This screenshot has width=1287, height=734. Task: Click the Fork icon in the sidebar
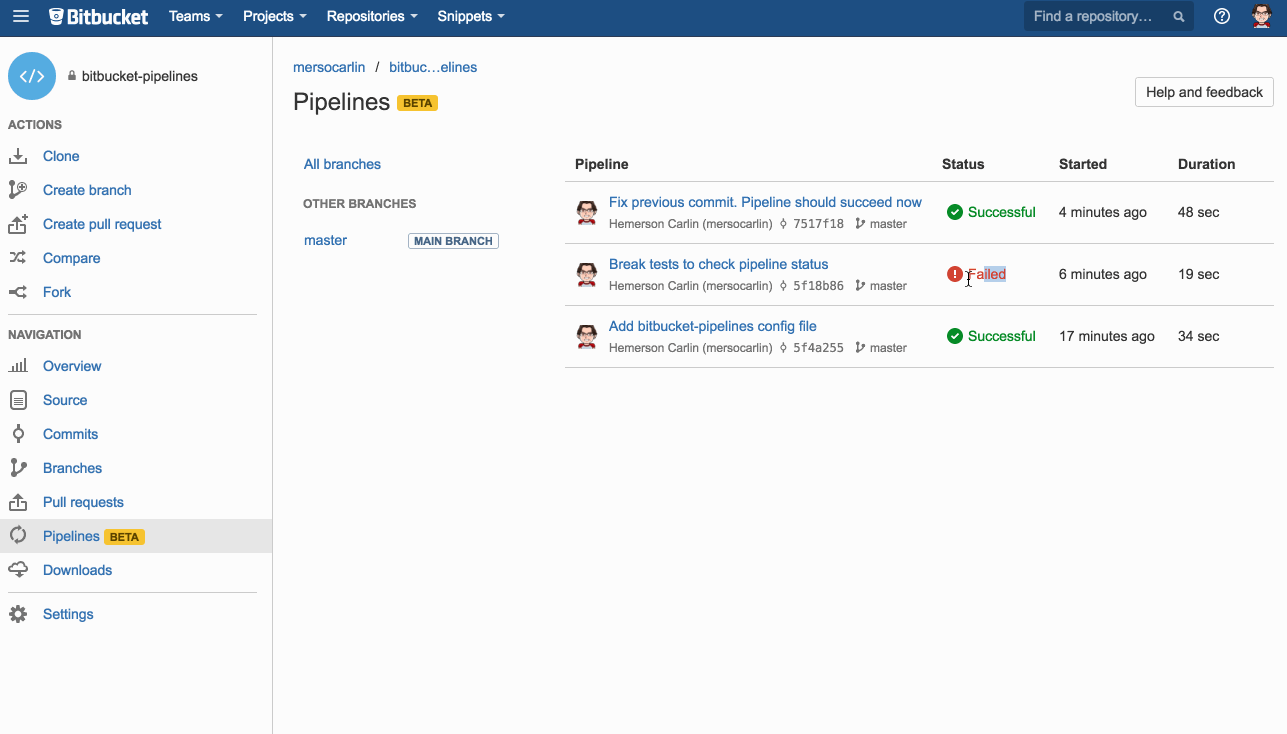tap(18, 292)
